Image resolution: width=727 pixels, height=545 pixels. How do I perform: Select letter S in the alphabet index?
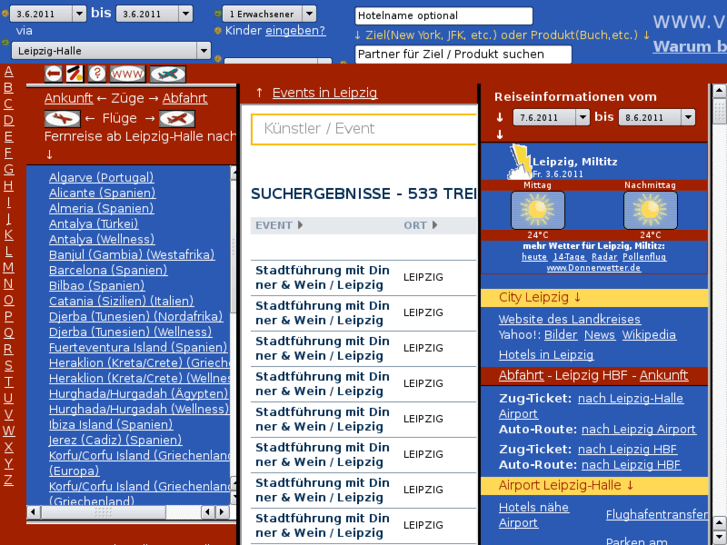(8, 365)
